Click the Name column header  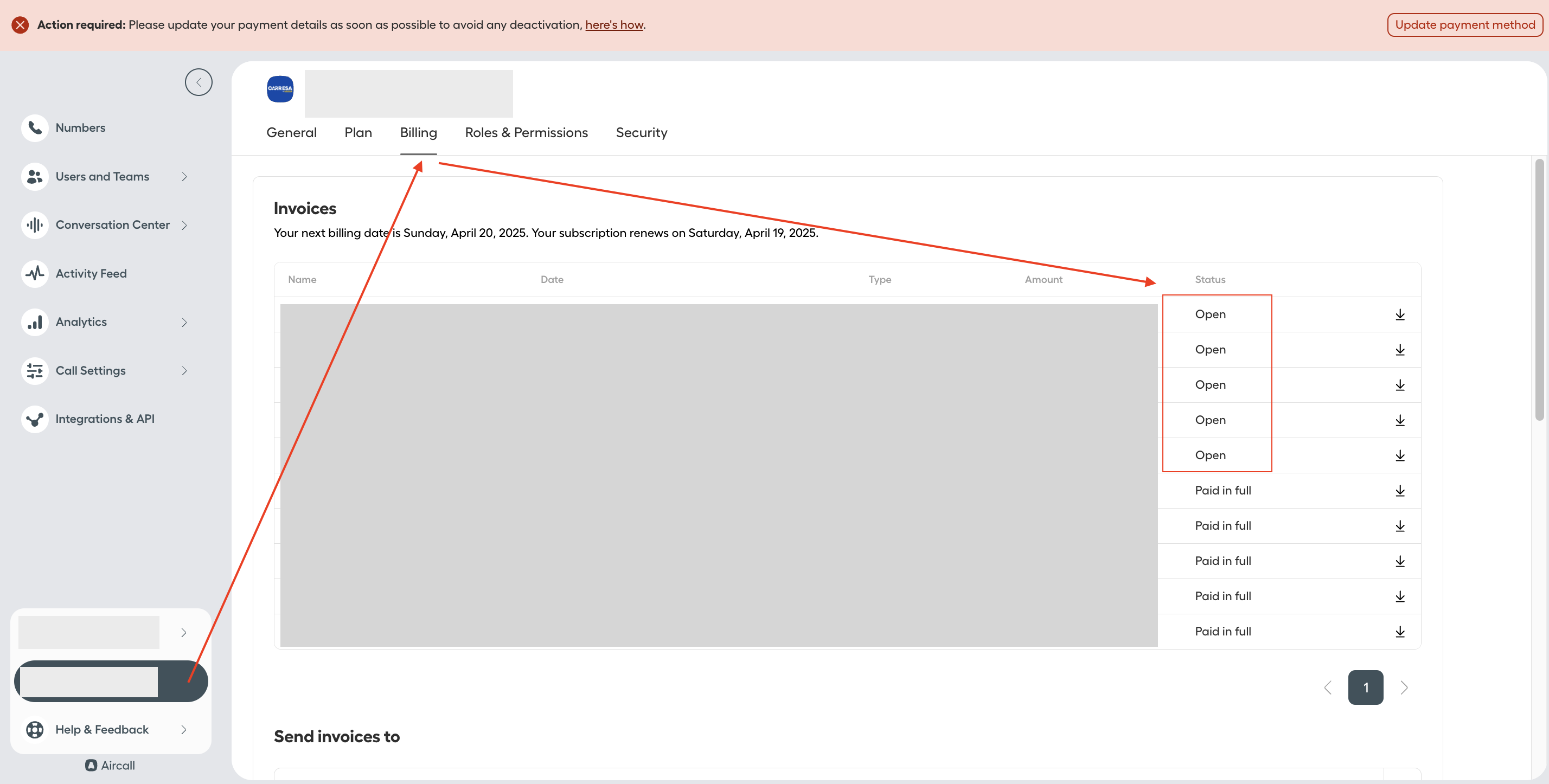[x=302, y=280]
